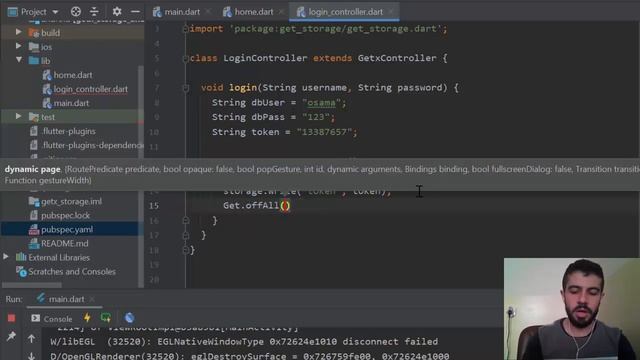Click the External Libraries icon
Image resolution: width=640 pixels, height=360 pixels.
pos(21,257)
